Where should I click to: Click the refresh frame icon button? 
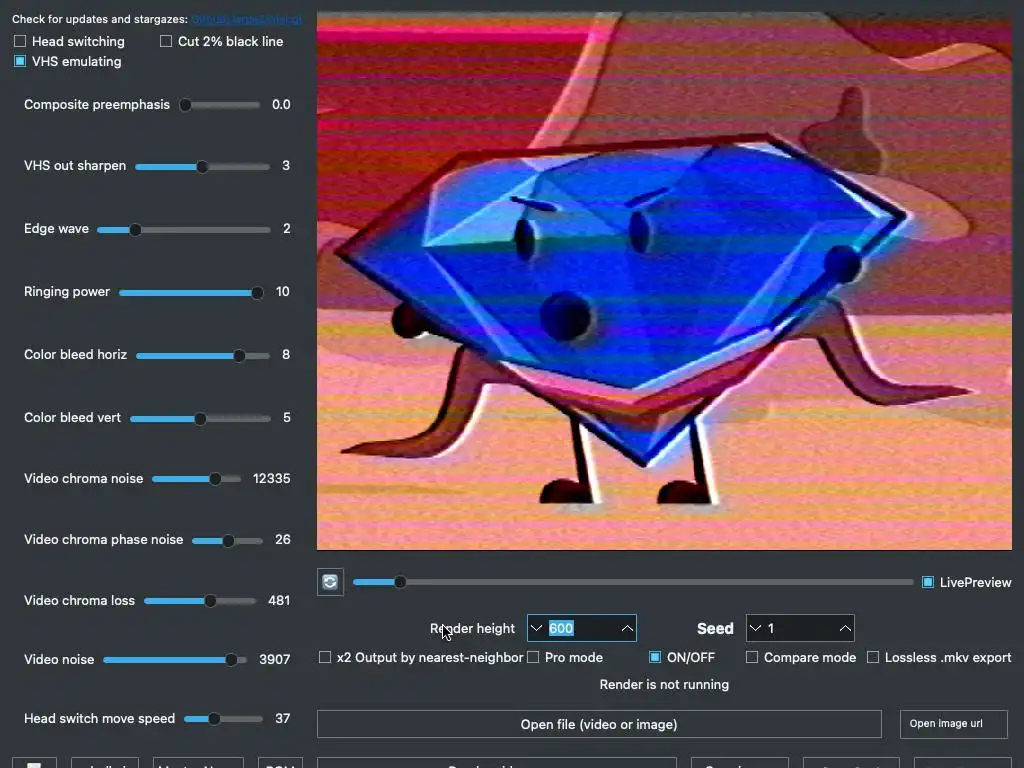point(330,582)
